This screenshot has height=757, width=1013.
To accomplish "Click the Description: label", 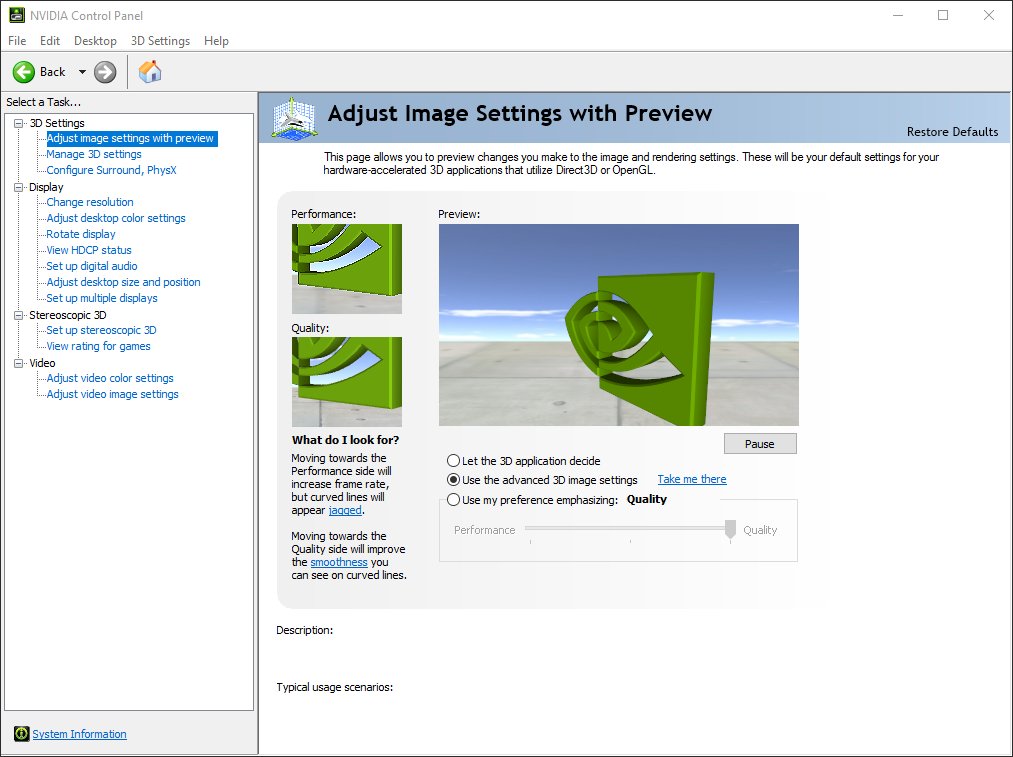I will (x=304, y=630).
